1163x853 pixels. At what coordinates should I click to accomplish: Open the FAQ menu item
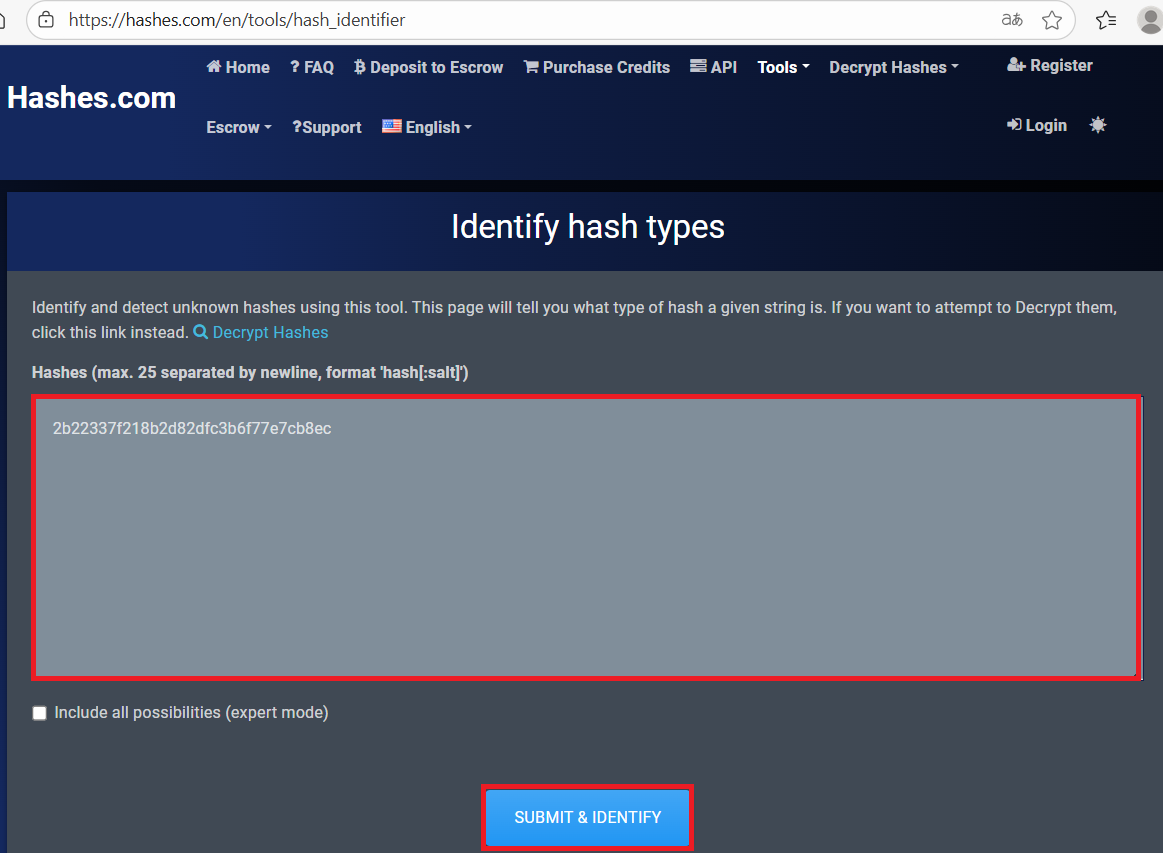312,67
